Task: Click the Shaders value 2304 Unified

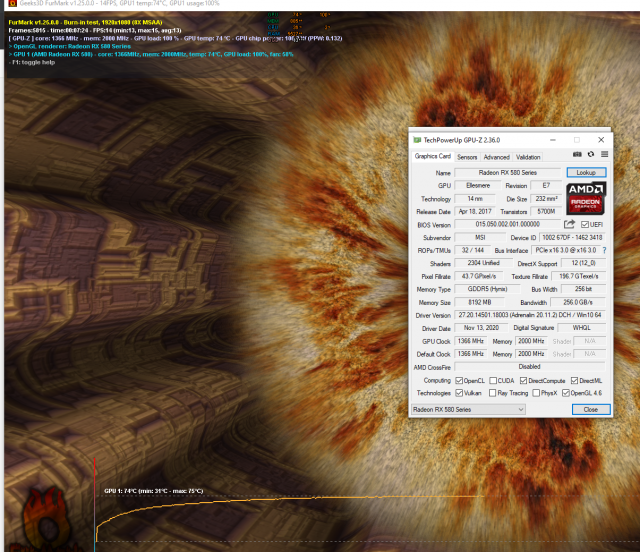Action: (x=483, y=263)
